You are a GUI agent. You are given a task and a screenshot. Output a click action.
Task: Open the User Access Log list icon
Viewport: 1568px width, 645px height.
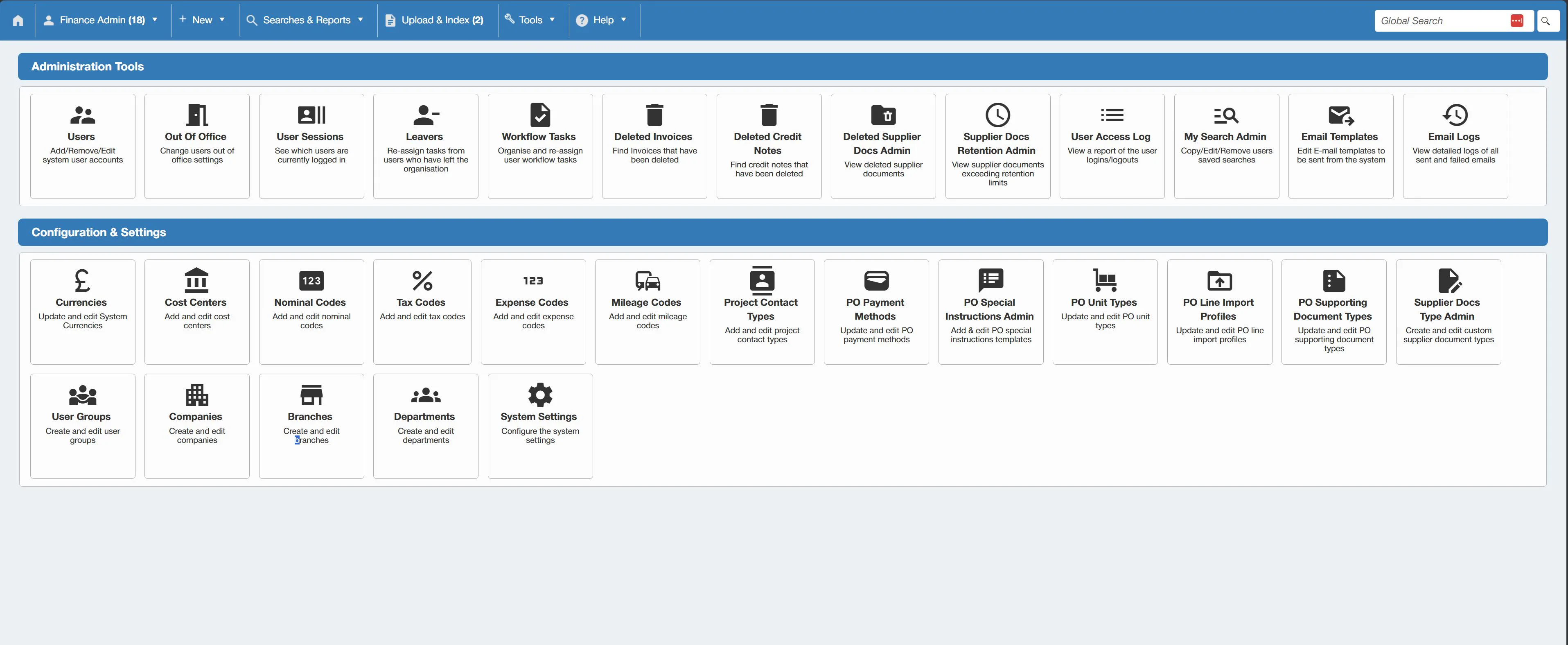click(x=1112, y=115)
